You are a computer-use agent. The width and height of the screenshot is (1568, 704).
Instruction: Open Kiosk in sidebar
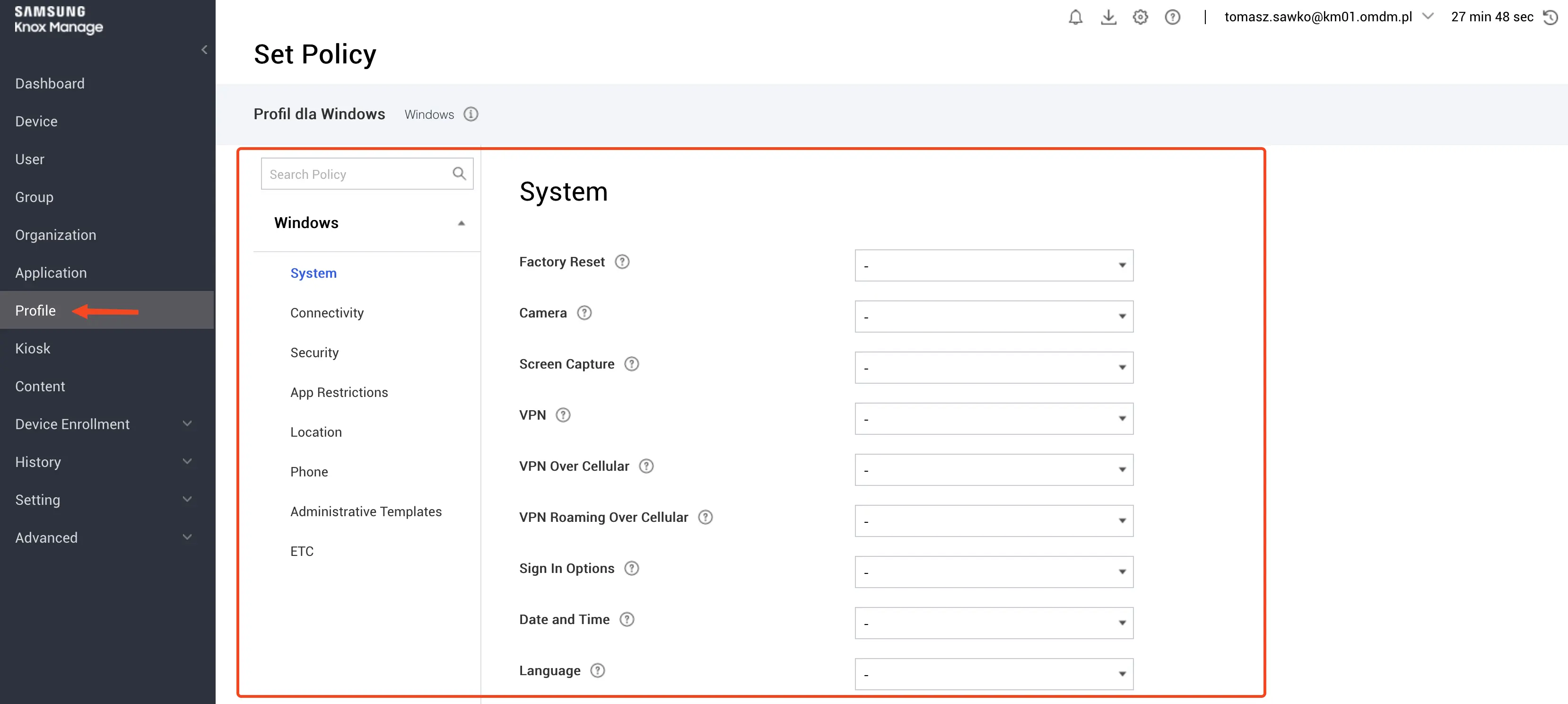pyautogui.click(x=33, y=348)
